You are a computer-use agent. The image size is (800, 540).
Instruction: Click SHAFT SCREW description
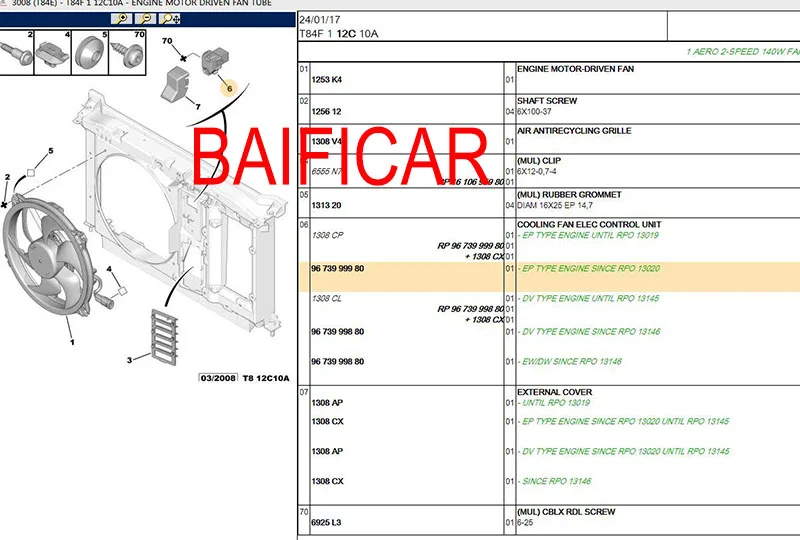(x=547, y=101)
